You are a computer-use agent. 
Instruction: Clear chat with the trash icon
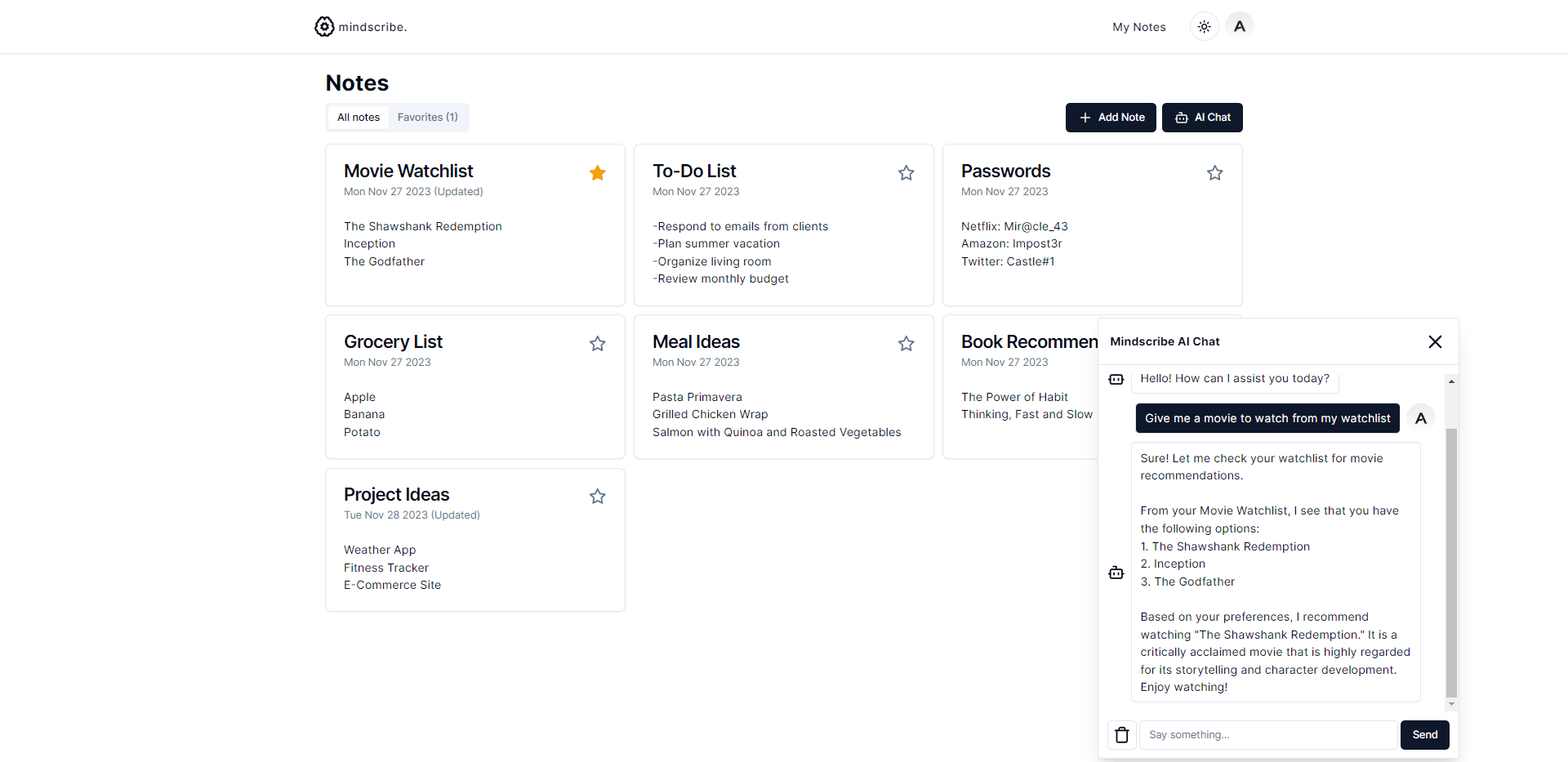click(x=1122, y=735)
